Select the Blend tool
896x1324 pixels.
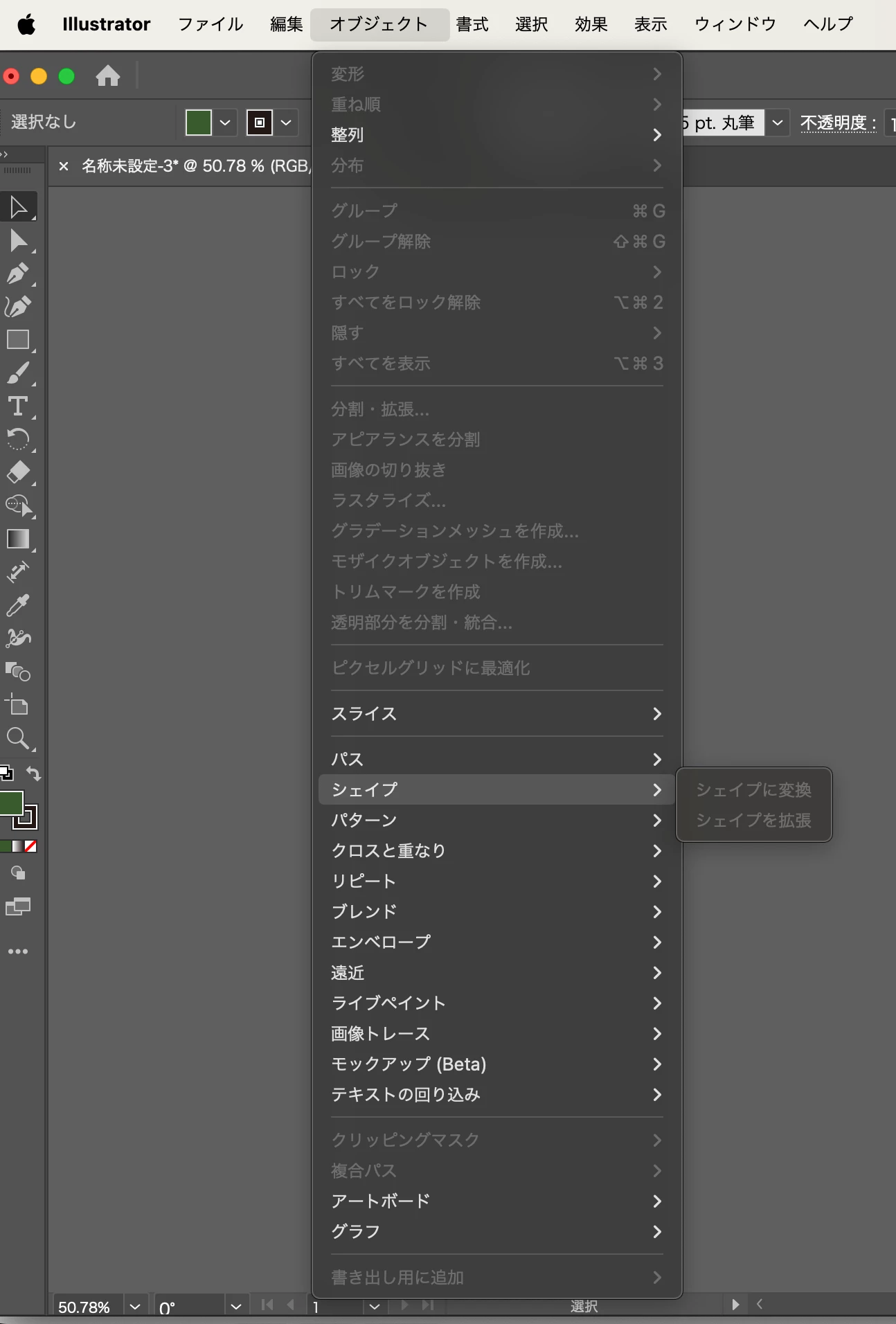click(18, 672)
